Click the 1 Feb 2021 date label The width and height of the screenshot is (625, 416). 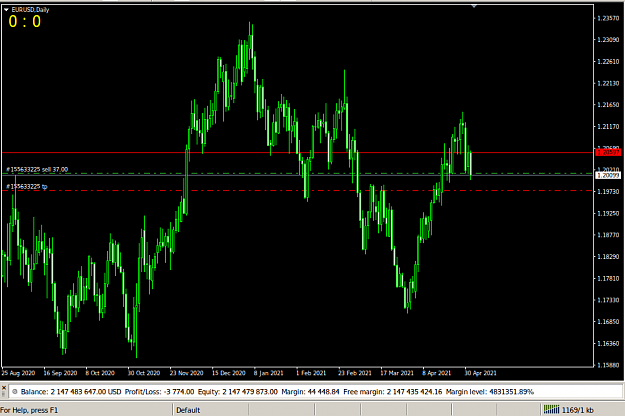pos(311,373)
